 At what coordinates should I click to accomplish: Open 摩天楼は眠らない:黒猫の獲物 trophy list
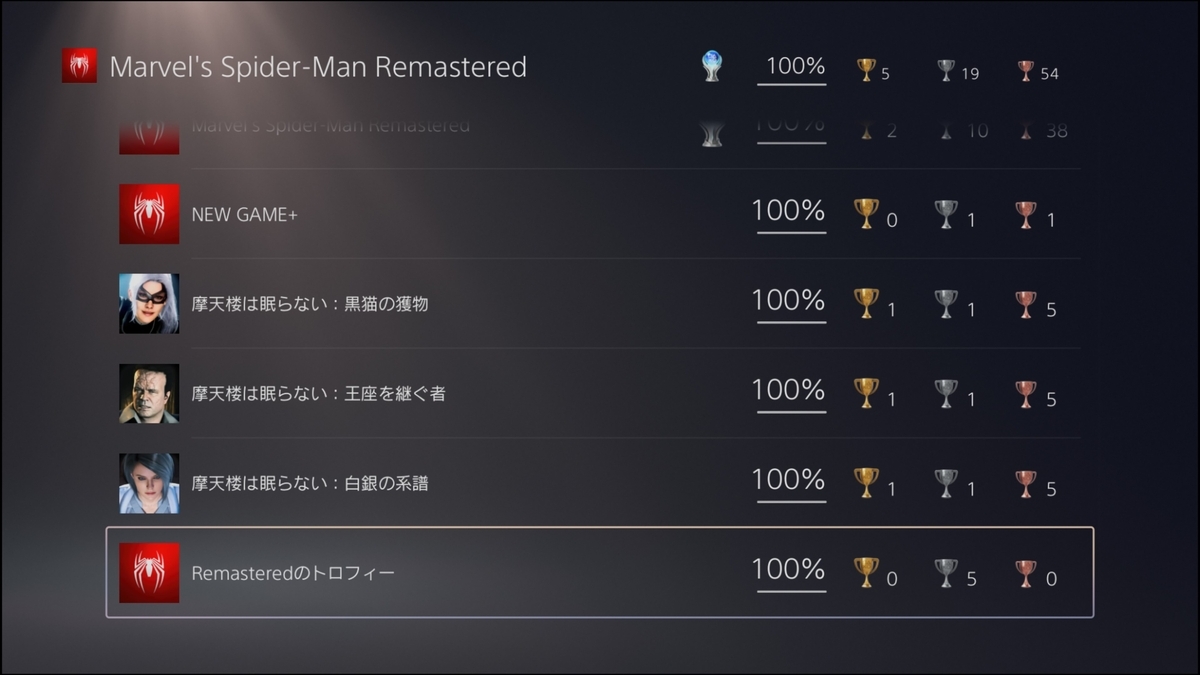coord(599,304)
